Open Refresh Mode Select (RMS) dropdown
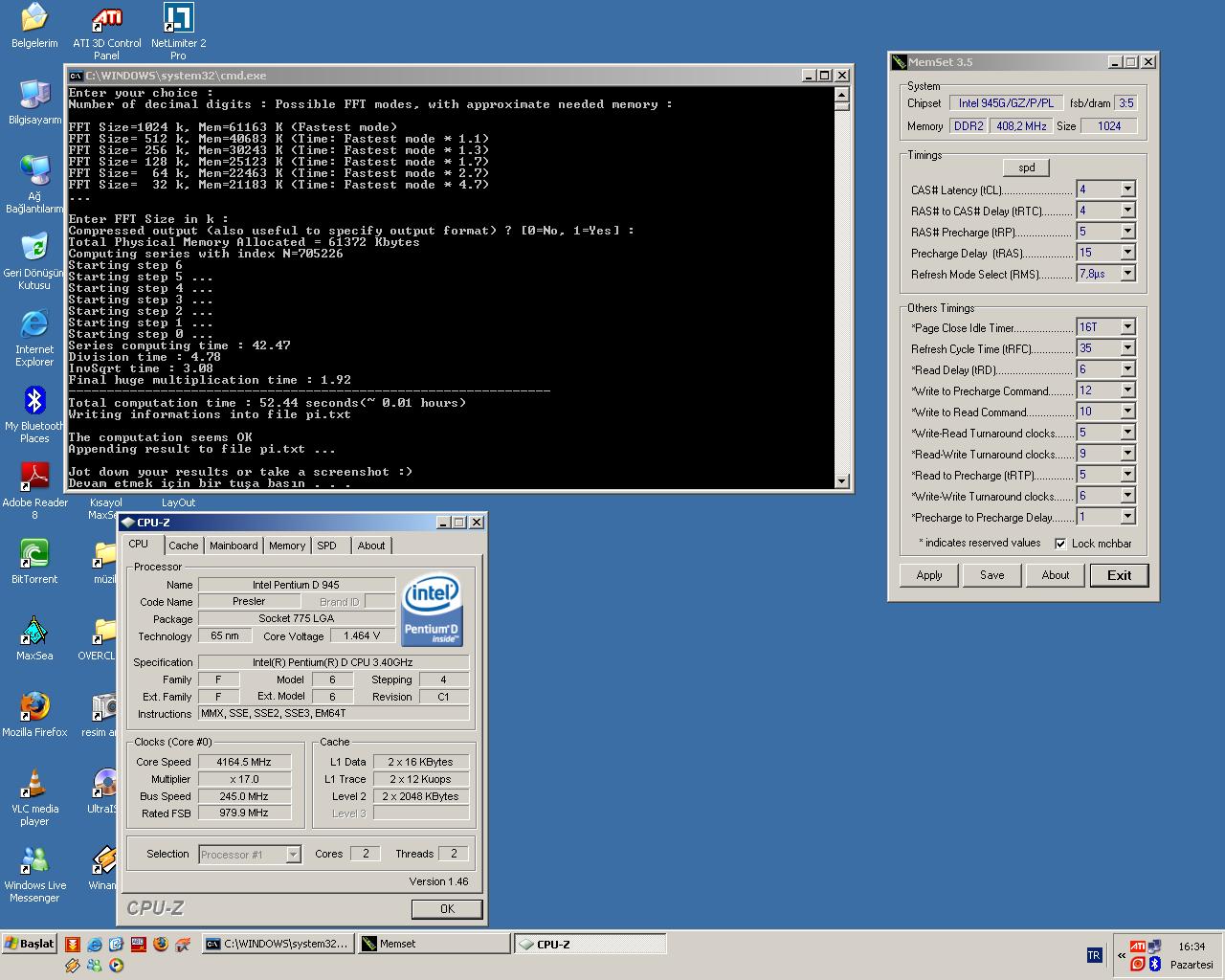The width and height of the screenshot is (1225, 980). pyautogui.click(x=1126, y=274)
